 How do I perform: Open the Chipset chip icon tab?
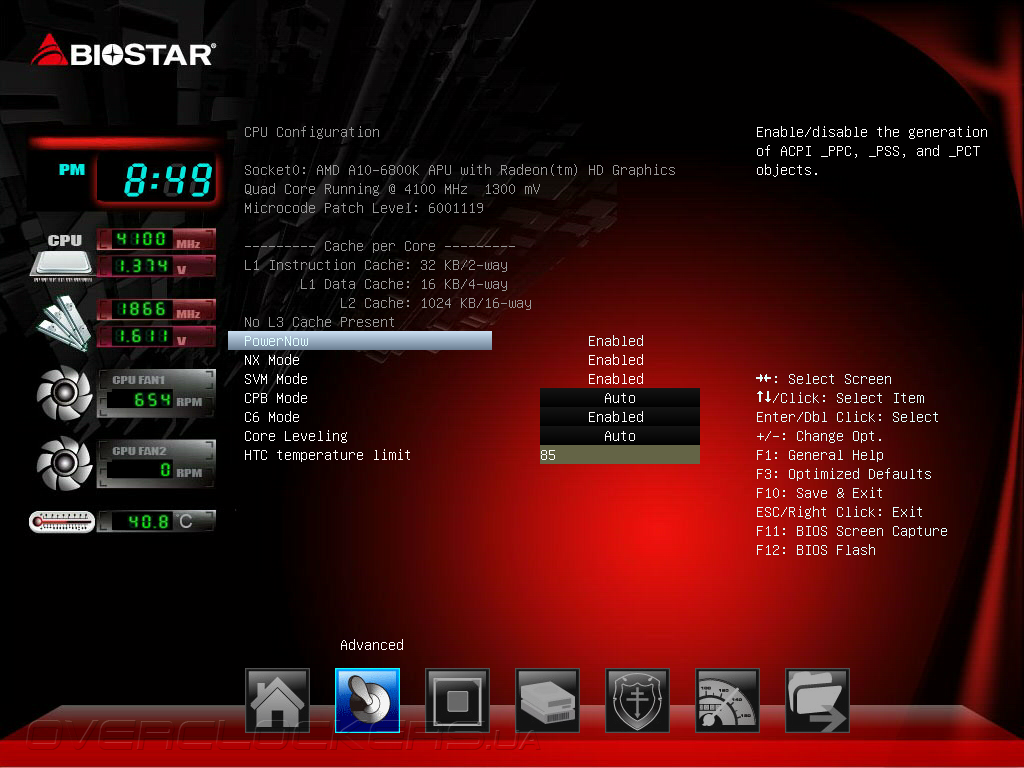pos(457,701)
